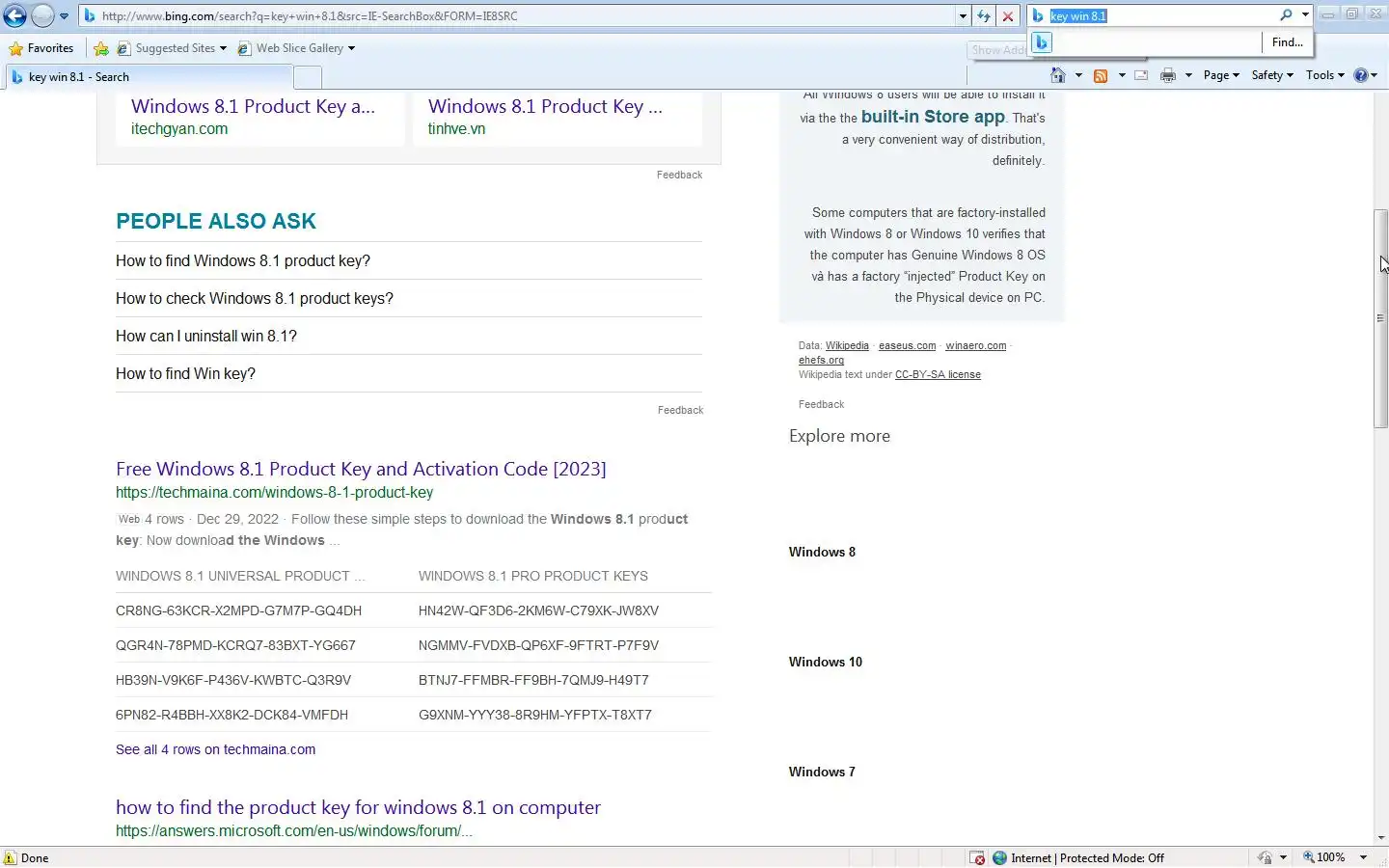Viewport: 1389px width, 868px height.
Task: Open a new tab with blank tab button
Action: 307,78
